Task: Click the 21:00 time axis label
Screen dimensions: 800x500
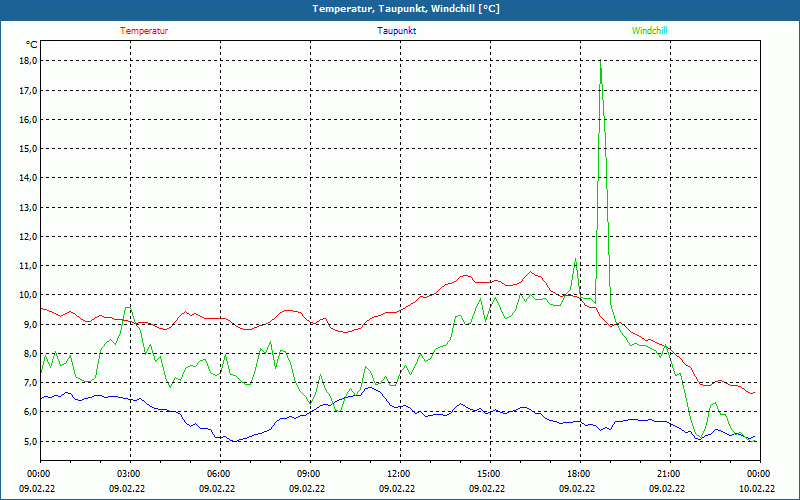Action: 670,474
